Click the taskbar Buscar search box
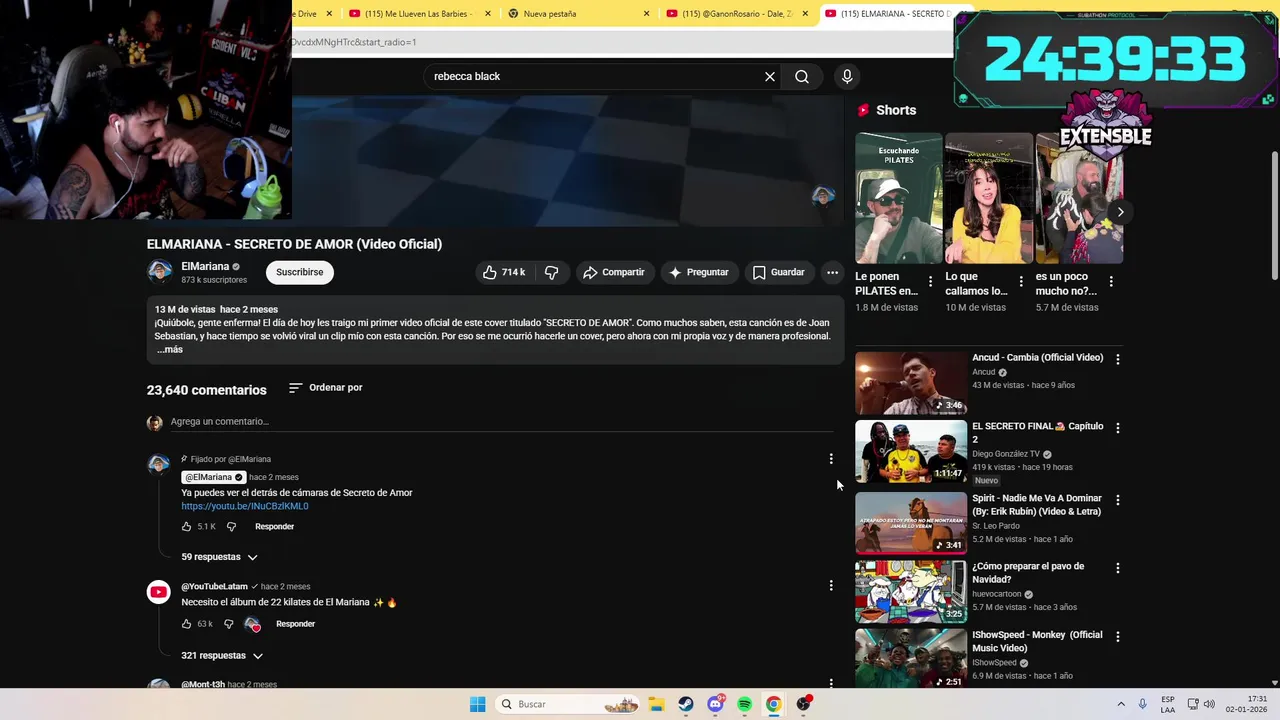1280x720 pixels. click(569, 704)
